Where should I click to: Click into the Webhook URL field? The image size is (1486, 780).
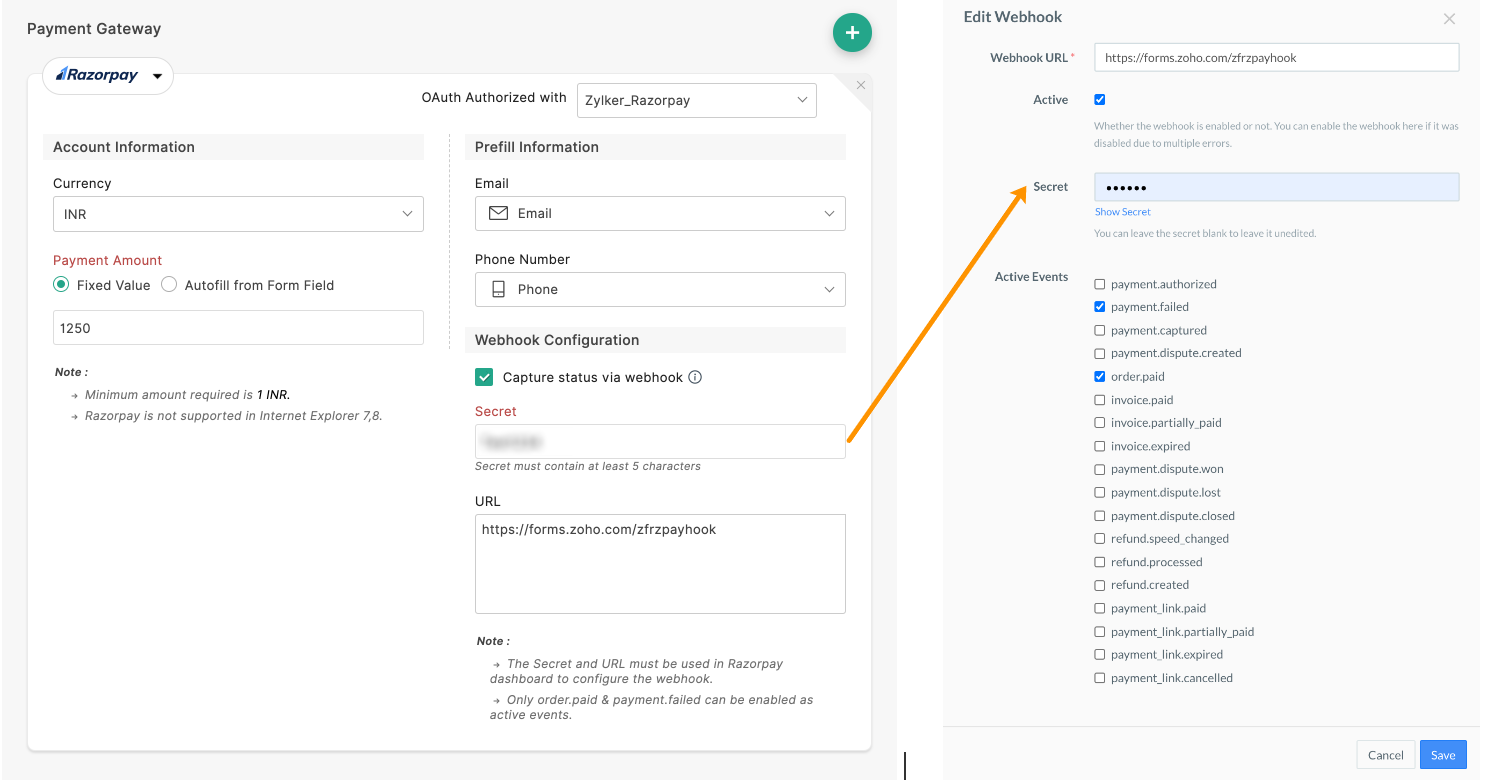click(1276, 58)
